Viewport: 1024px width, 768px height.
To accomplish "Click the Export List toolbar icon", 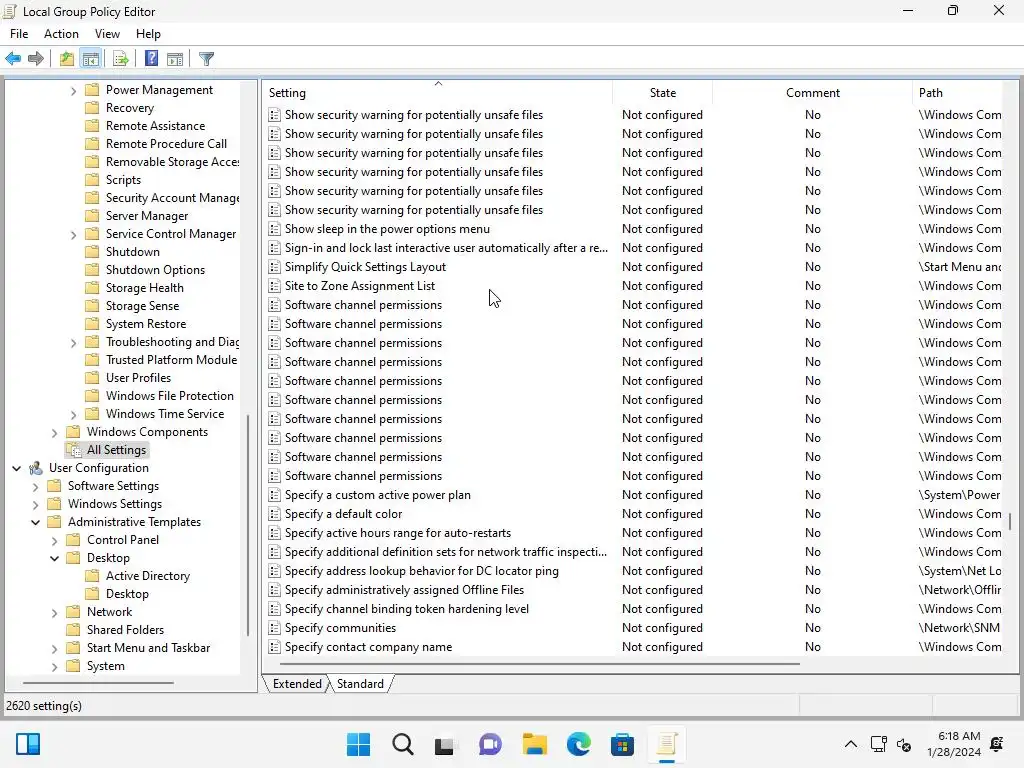I will pos(121,59).
